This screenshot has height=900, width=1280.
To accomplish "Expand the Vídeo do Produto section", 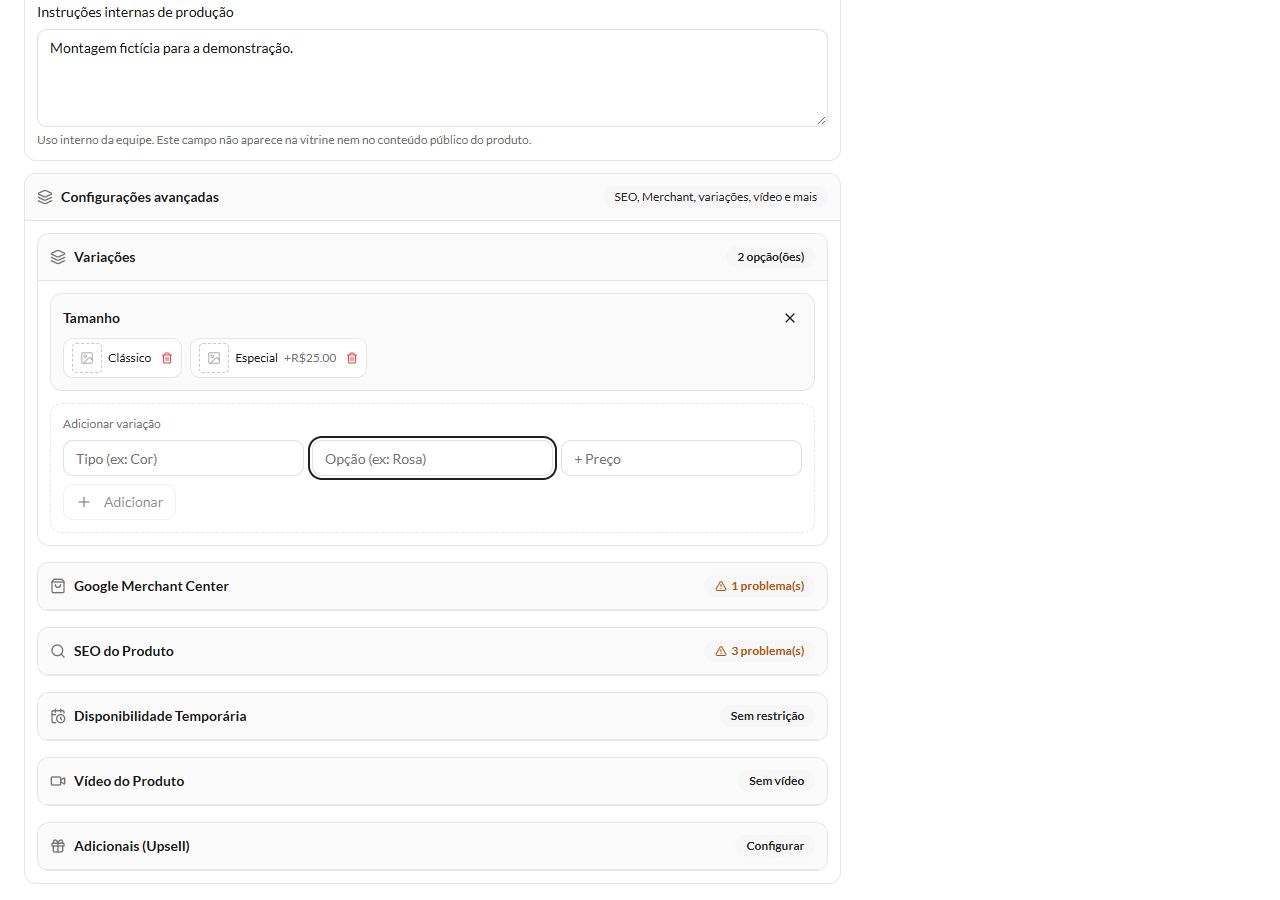I will tap(432, 781).
